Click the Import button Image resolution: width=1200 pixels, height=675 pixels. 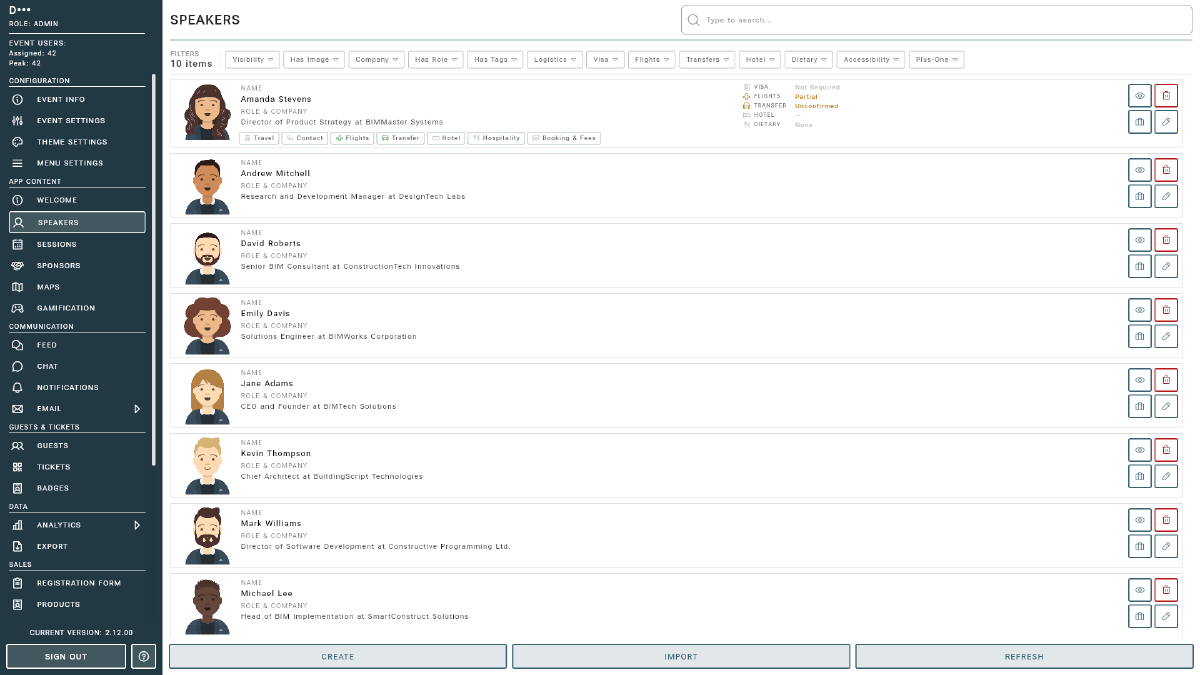pyautogui.click(x=681, y=657)
